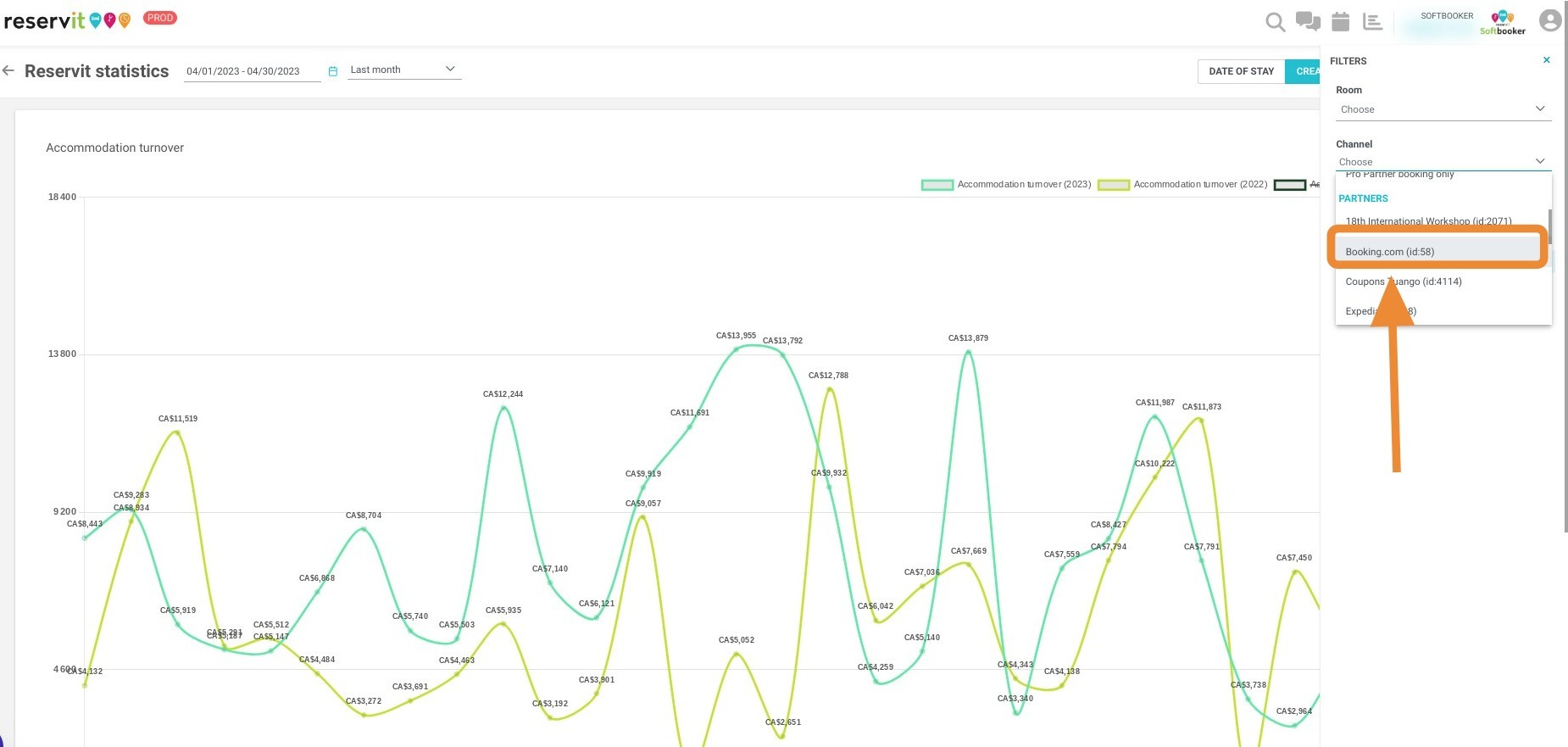Expand the Room dropdown
This screenshot has width=1568, height=747.
tap(1443, 109)
